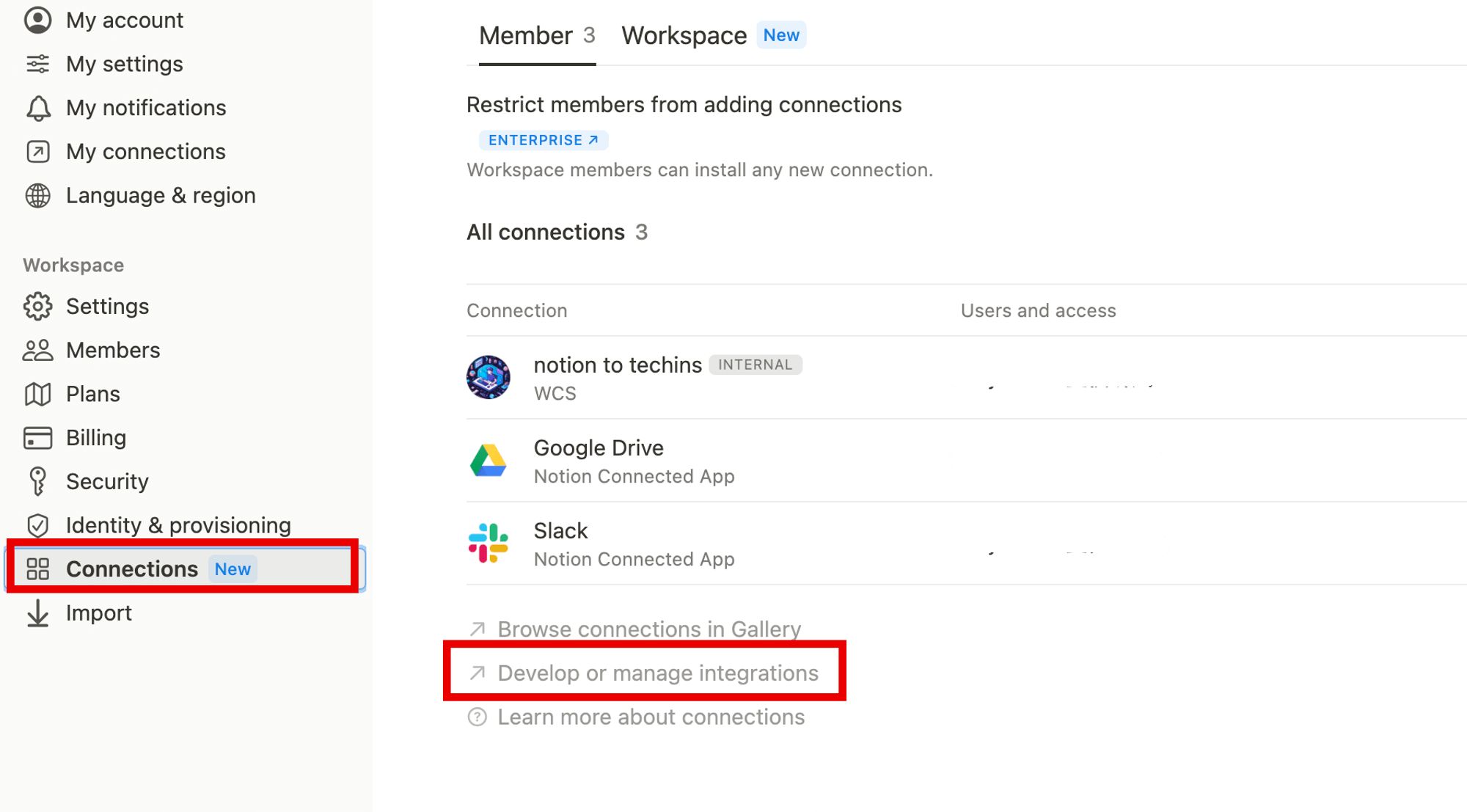Image resolution: width=1467 pixels, height=812 pixels.
Task: Click the Slack app icon
Action: click(491, 543)
